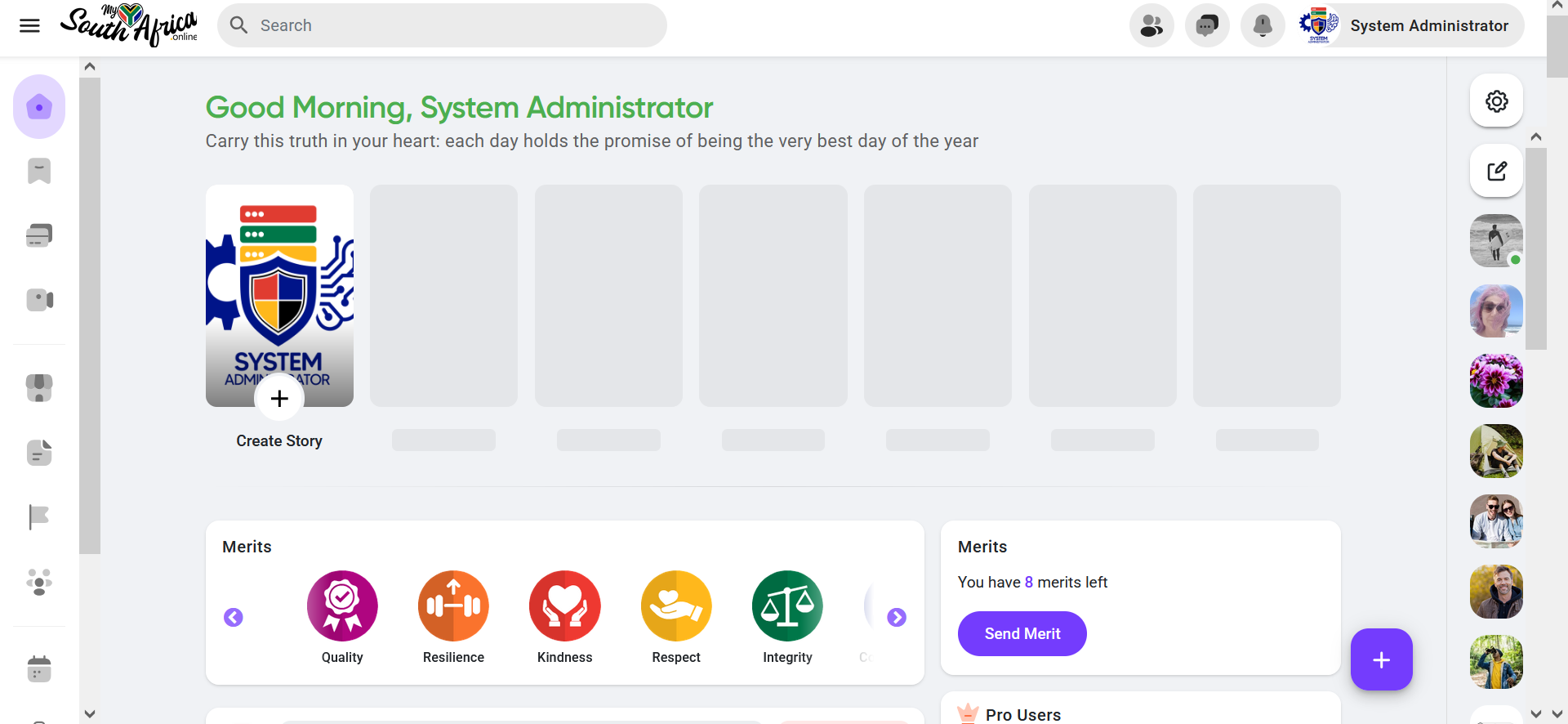
Task: Open the bookmark icon in the sidebar
Action: (39, 172)
